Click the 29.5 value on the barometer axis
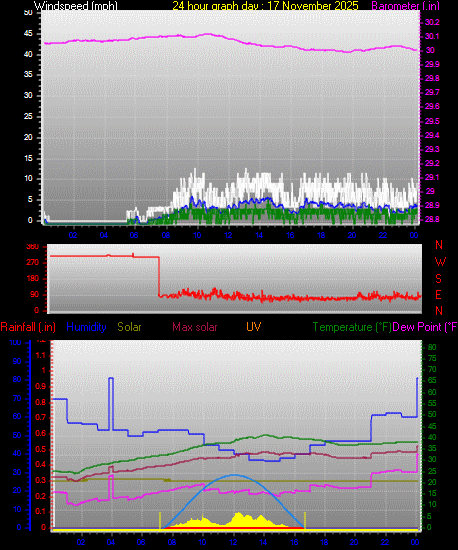The image size is (458, 550). [432, 121]
